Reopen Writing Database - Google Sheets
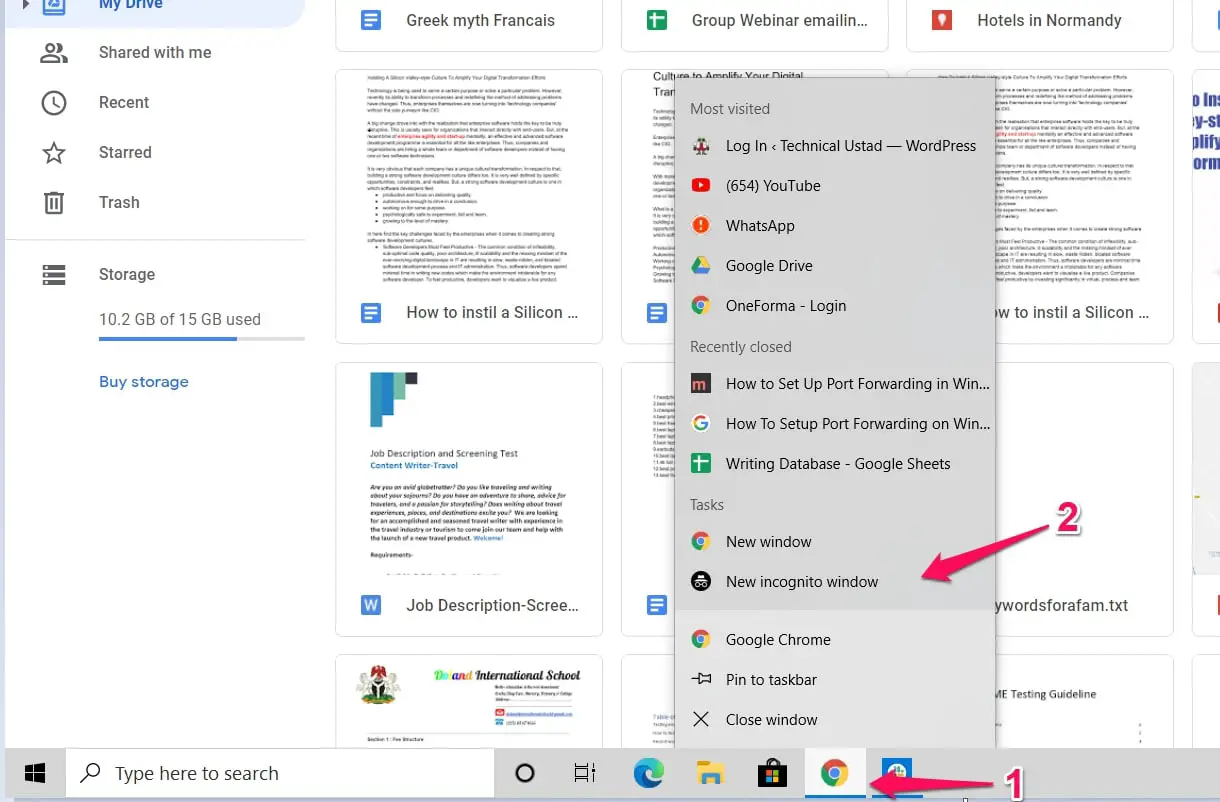Viewport: 1220px width, 802px height. pyautogui.click(x=835, y=464)
